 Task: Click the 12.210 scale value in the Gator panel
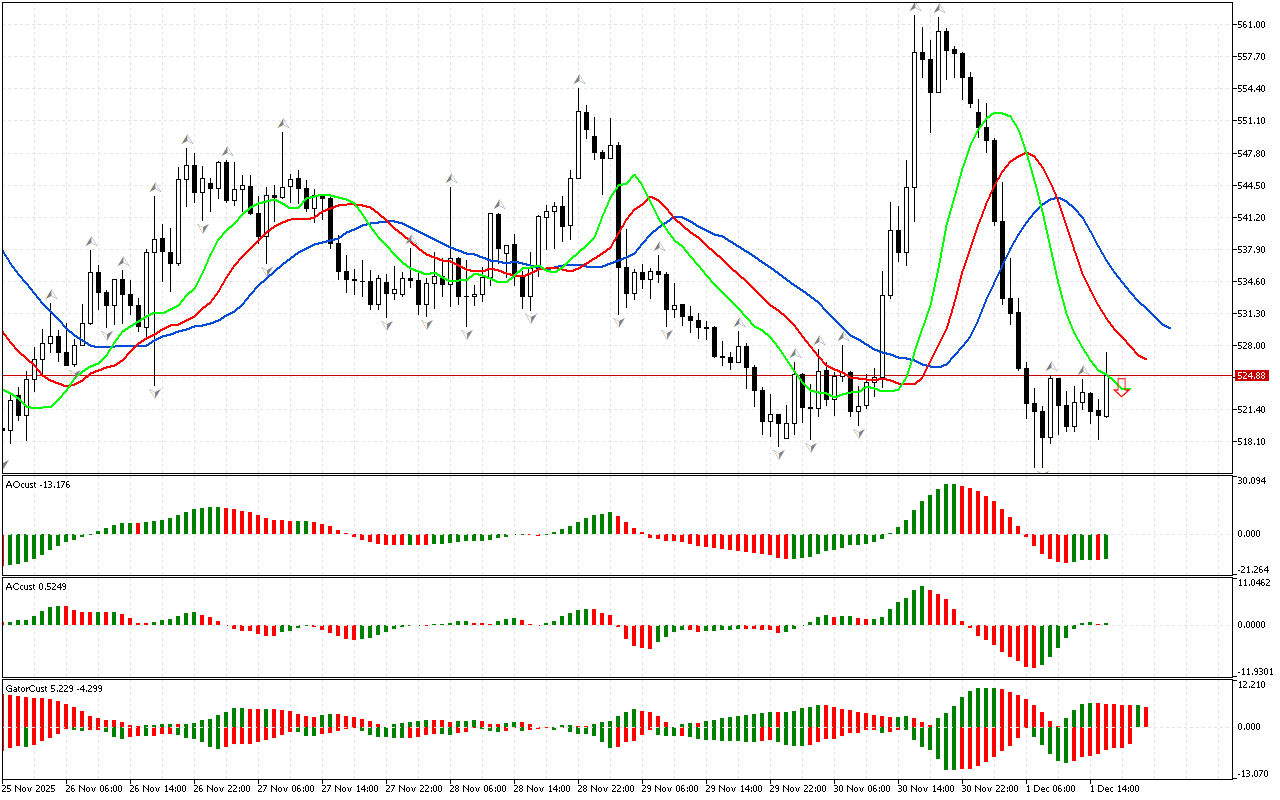coord(1252,685)
